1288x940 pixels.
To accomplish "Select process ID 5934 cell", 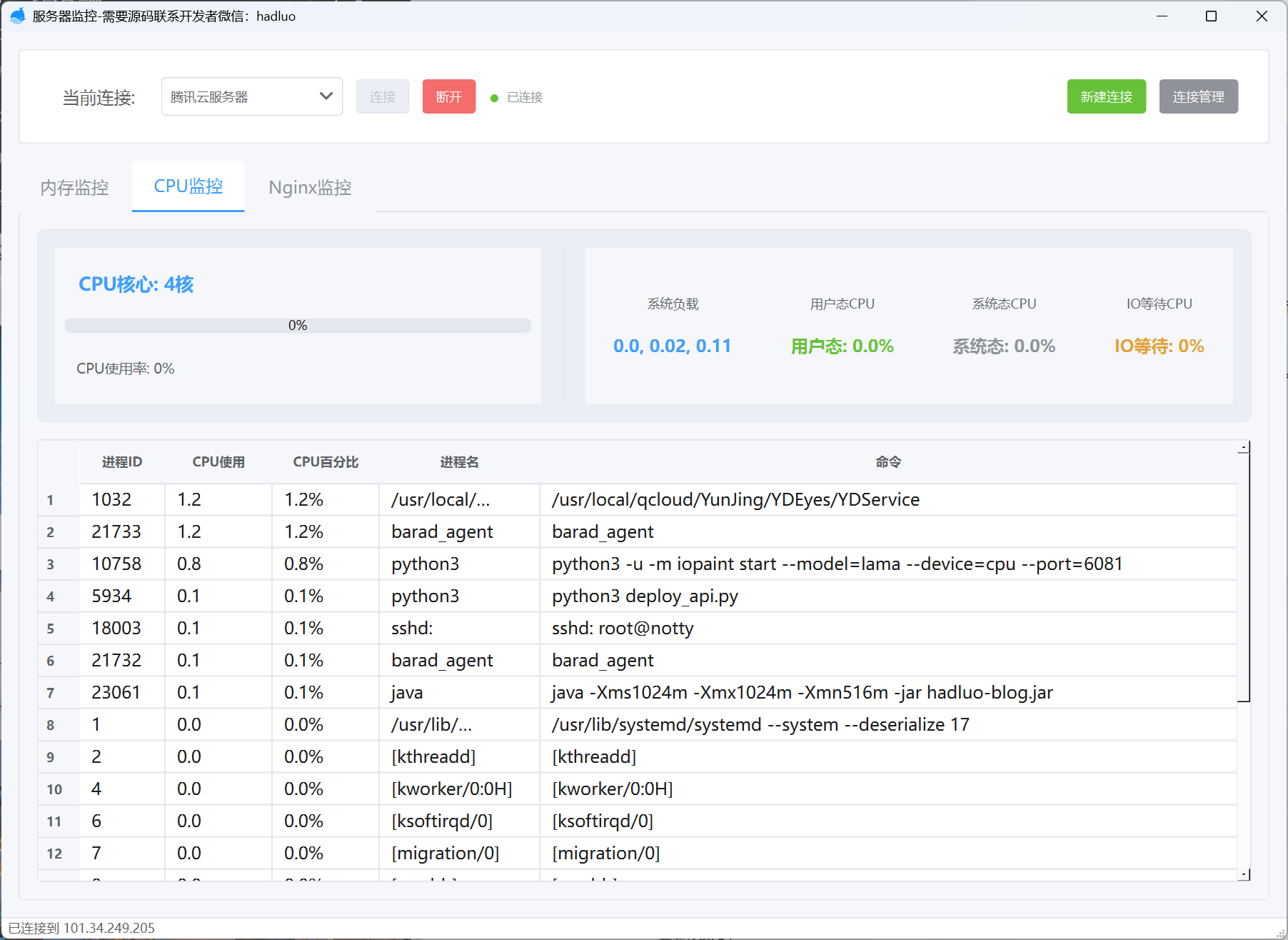I will (x=122, y=596).
